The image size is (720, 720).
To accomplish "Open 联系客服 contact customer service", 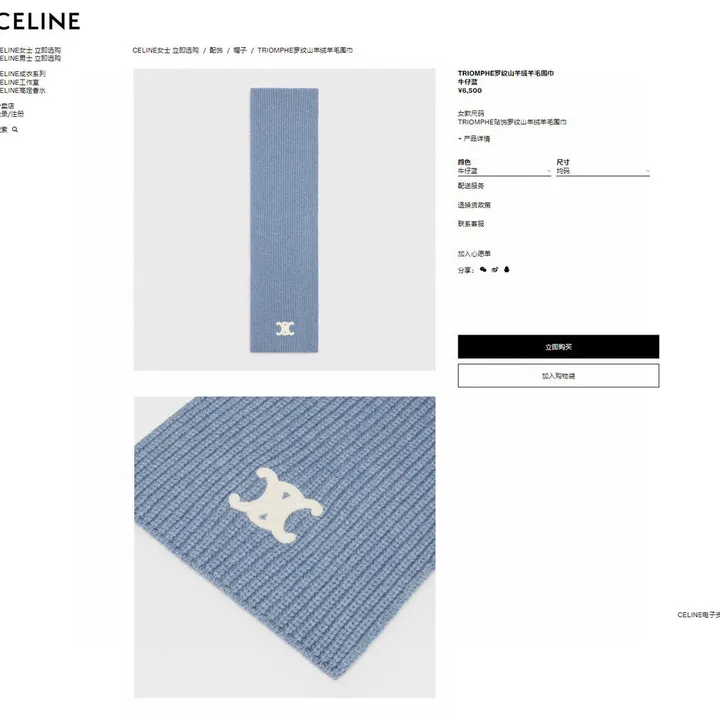I will 471,224.
